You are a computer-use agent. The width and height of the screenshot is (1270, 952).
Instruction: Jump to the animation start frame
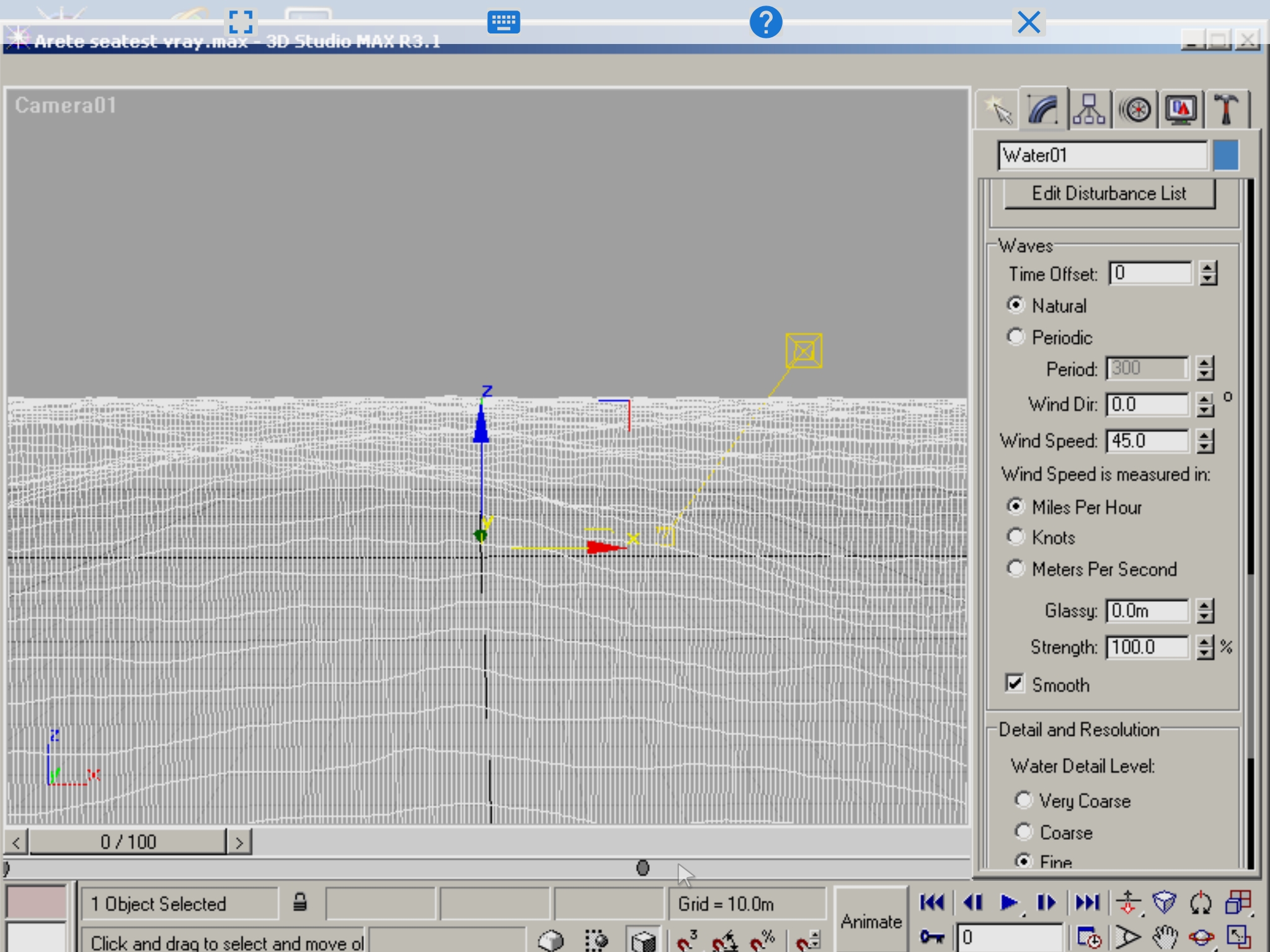coord(932,902)
